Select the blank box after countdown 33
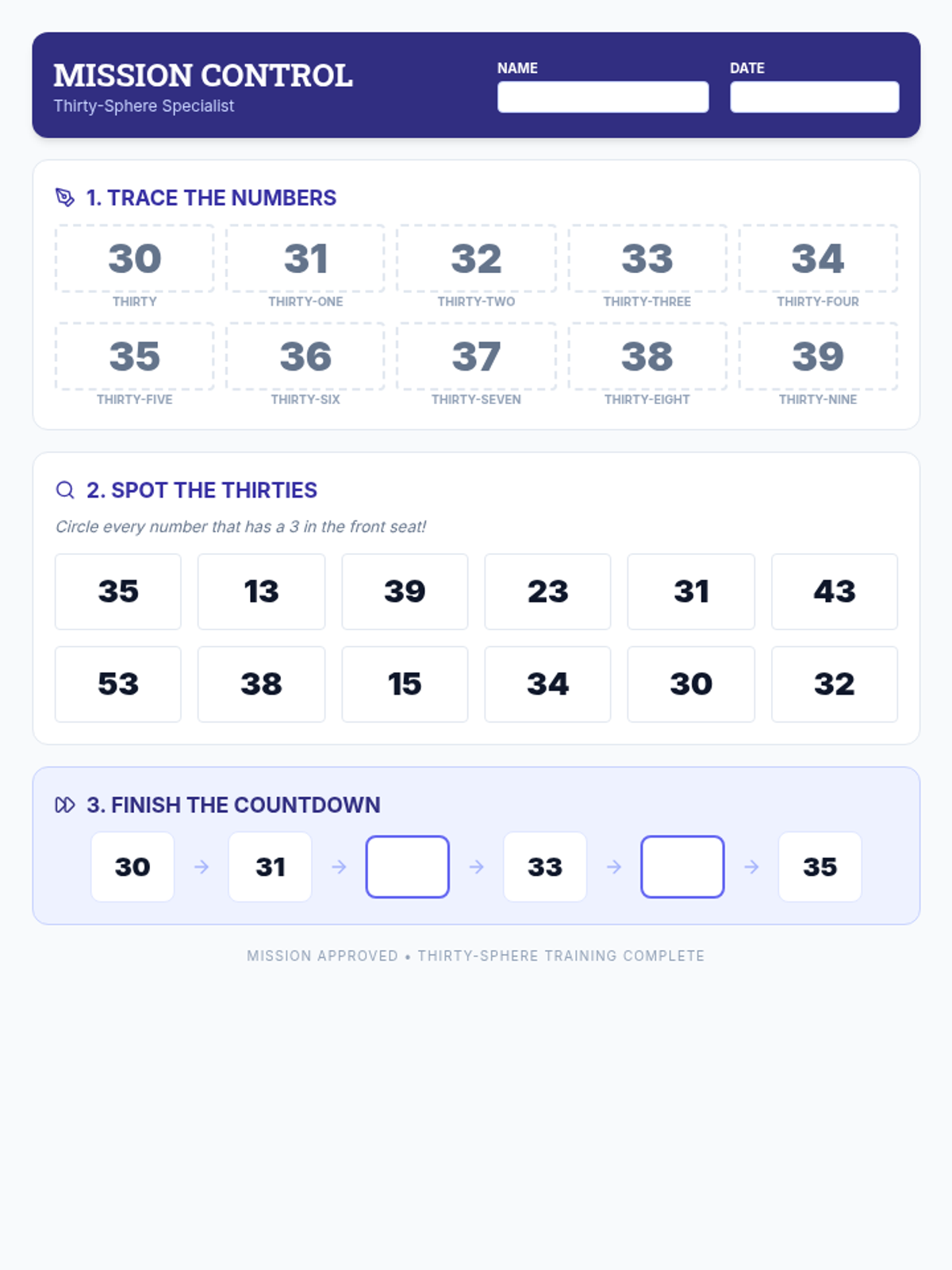The height and width of the screenshot is (1270, 952). click(682, 867)
